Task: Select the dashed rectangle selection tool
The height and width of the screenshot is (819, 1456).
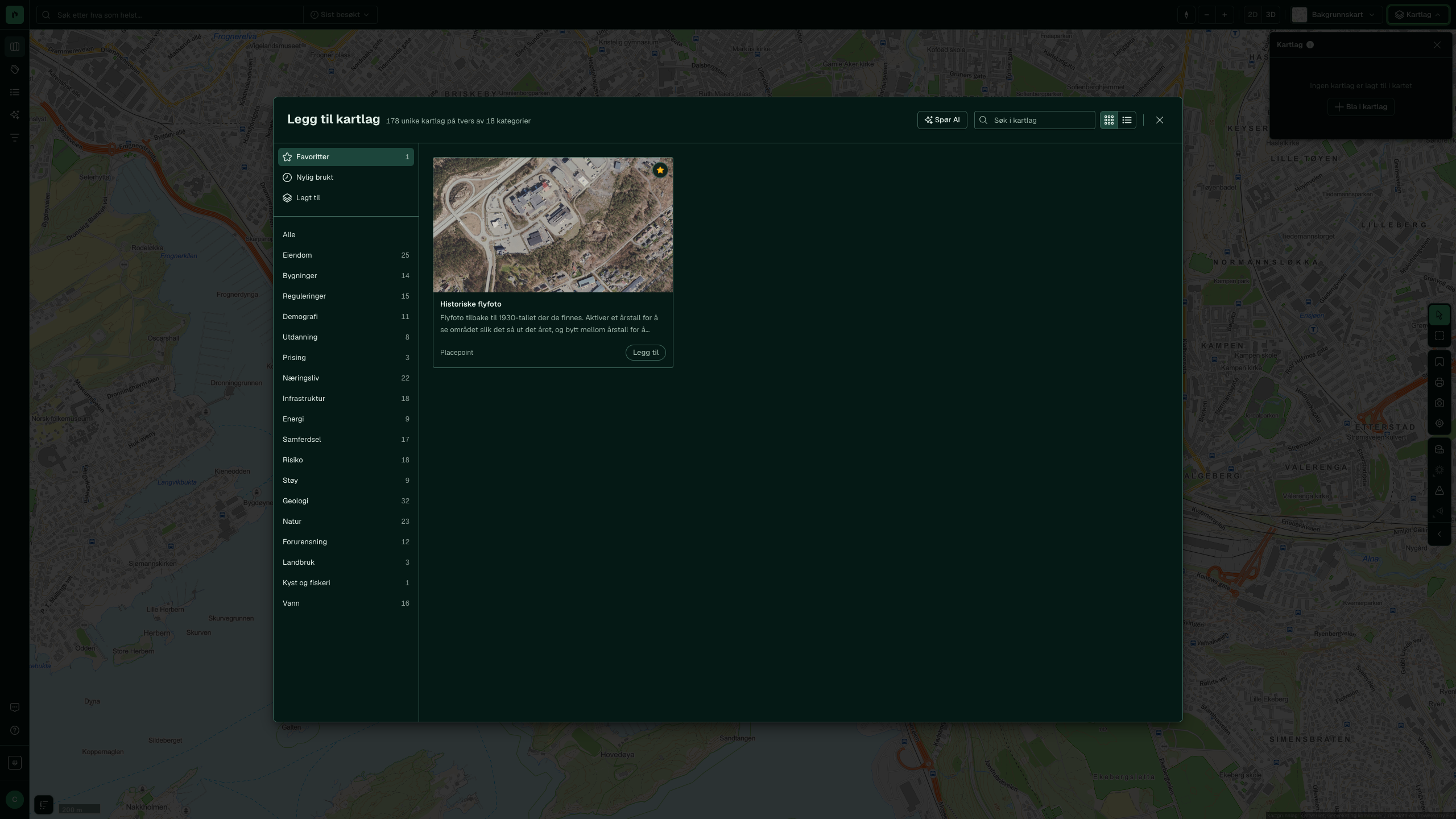Action: click(x=1440, y=336)
